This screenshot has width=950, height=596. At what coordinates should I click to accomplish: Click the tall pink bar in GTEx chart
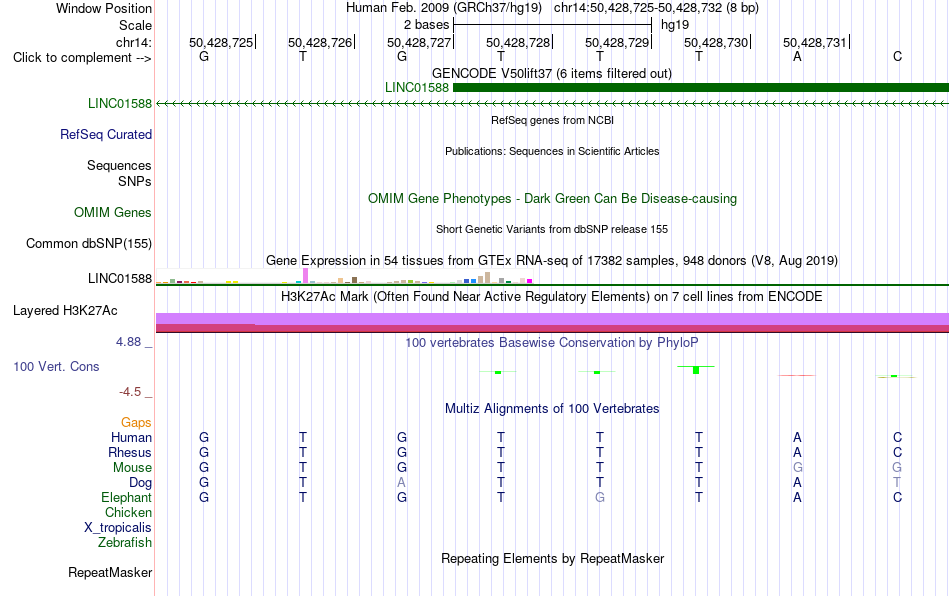pyautogui.click(x=305, y=276)
